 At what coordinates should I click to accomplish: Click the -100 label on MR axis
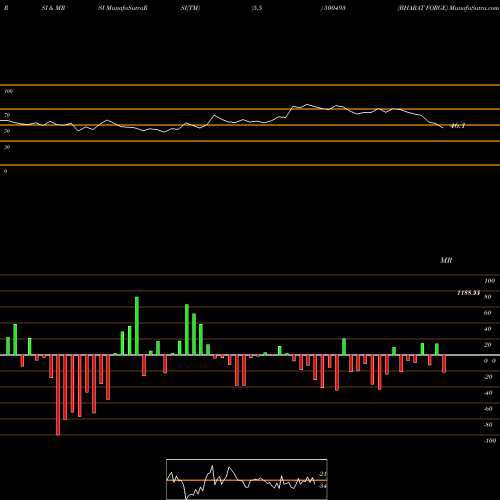489,441
